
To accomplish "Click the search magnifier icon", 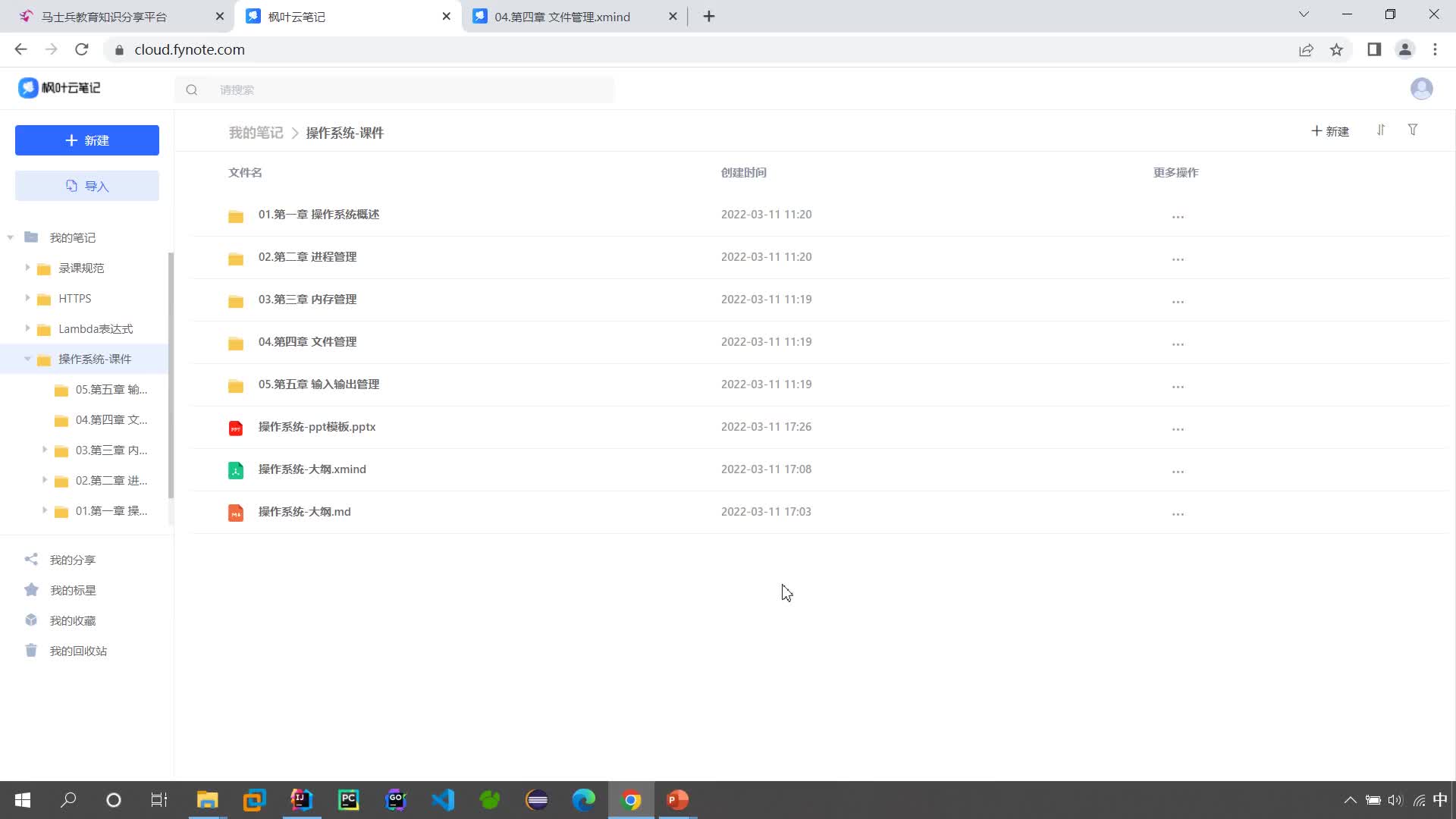I will [192, 89].
